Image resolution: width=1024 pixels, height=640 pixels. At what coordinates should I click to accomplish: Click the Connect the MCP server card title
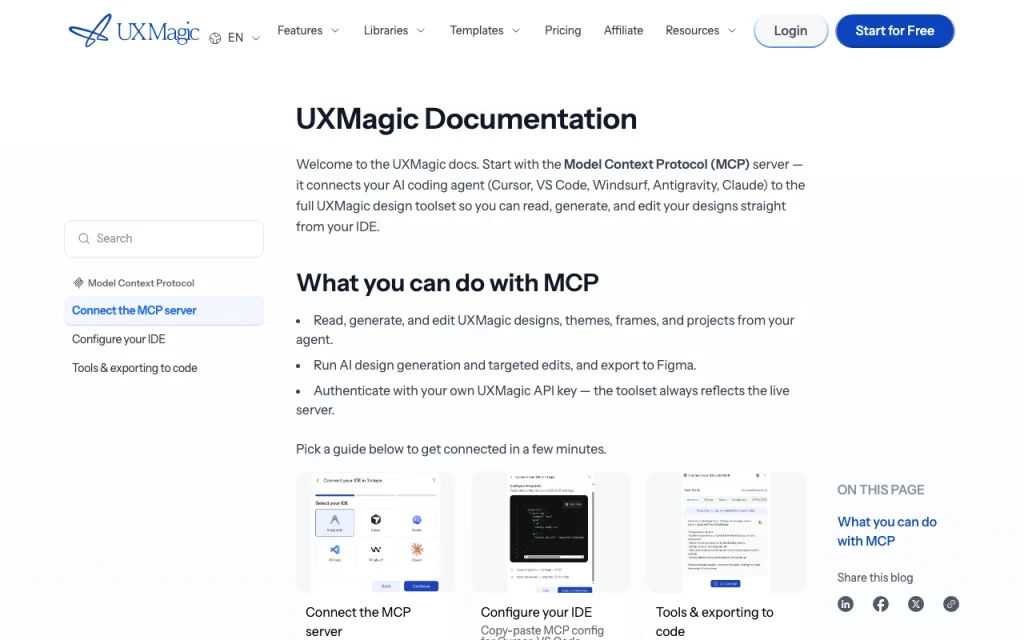(x=358, y=622)
